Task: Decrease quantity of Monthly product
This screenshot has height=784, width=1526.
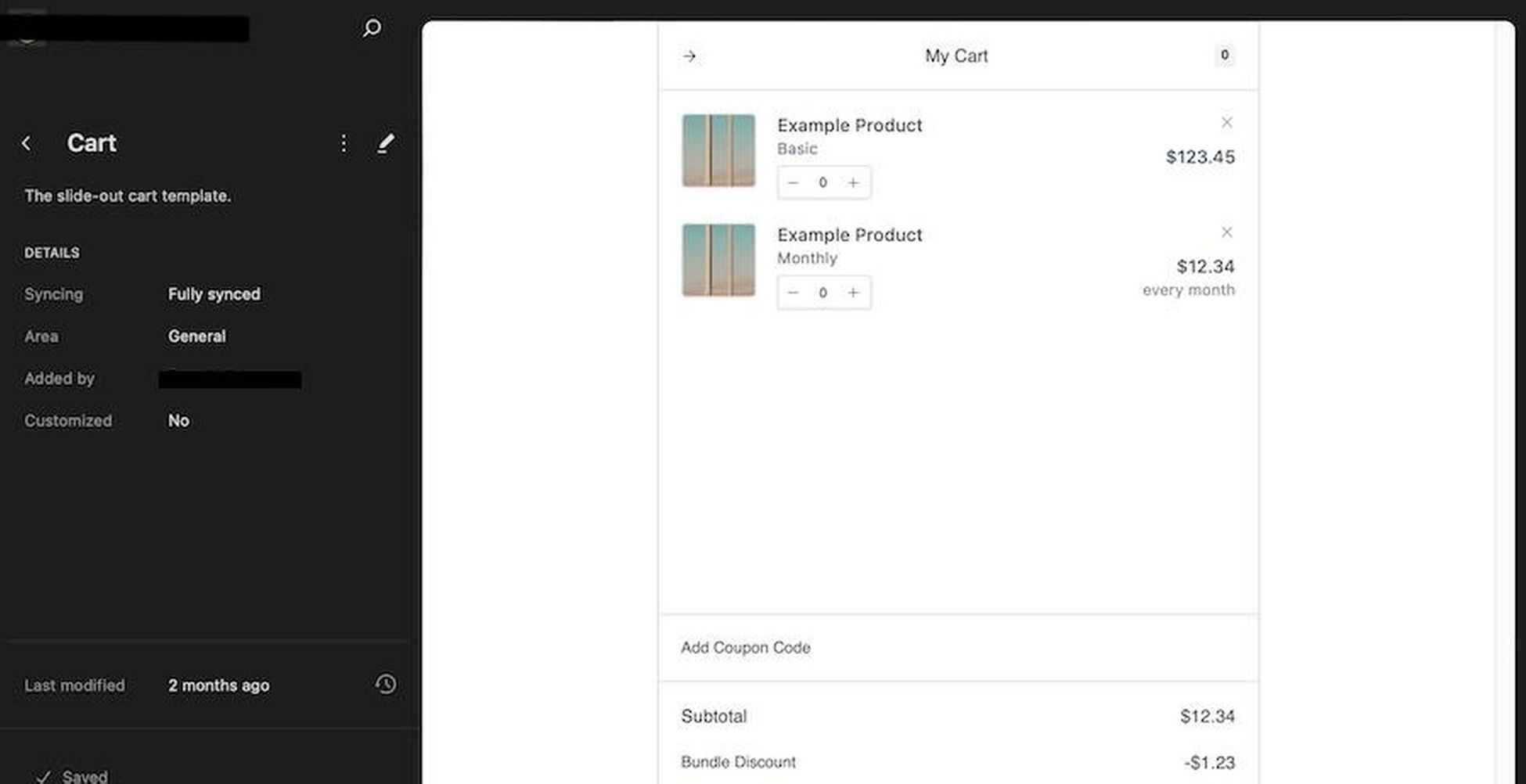Action: (793, 293)
